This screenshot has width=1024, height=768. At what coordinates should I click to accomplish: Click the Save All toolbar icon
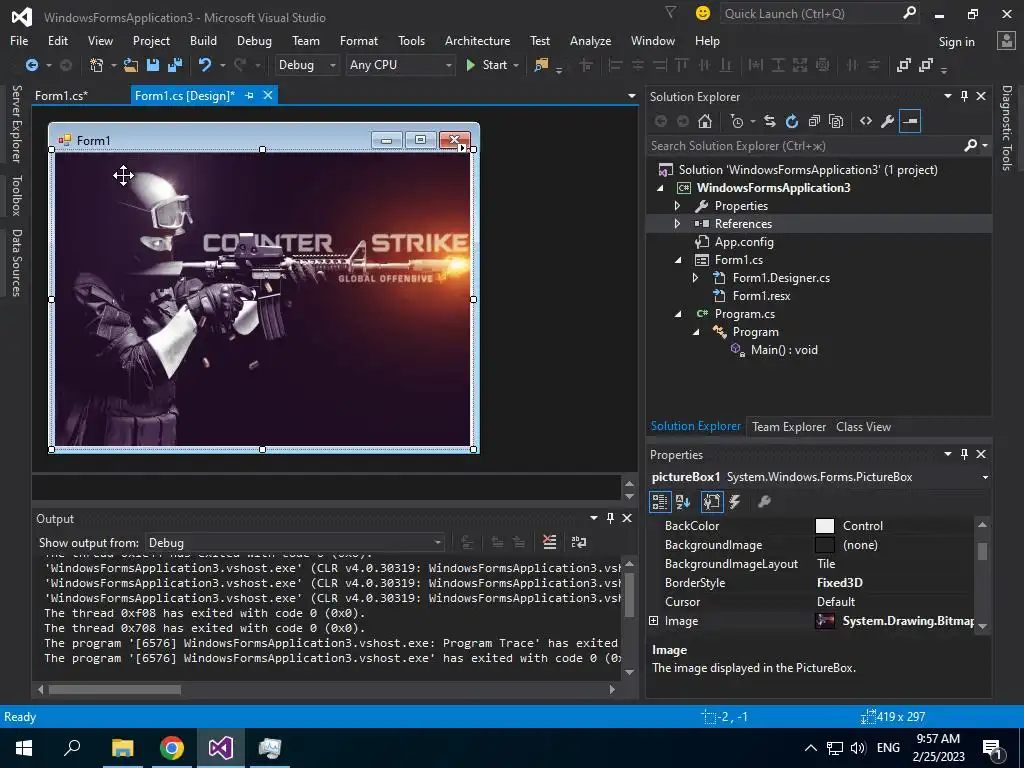pyautogui.click(x=175, y=65)
